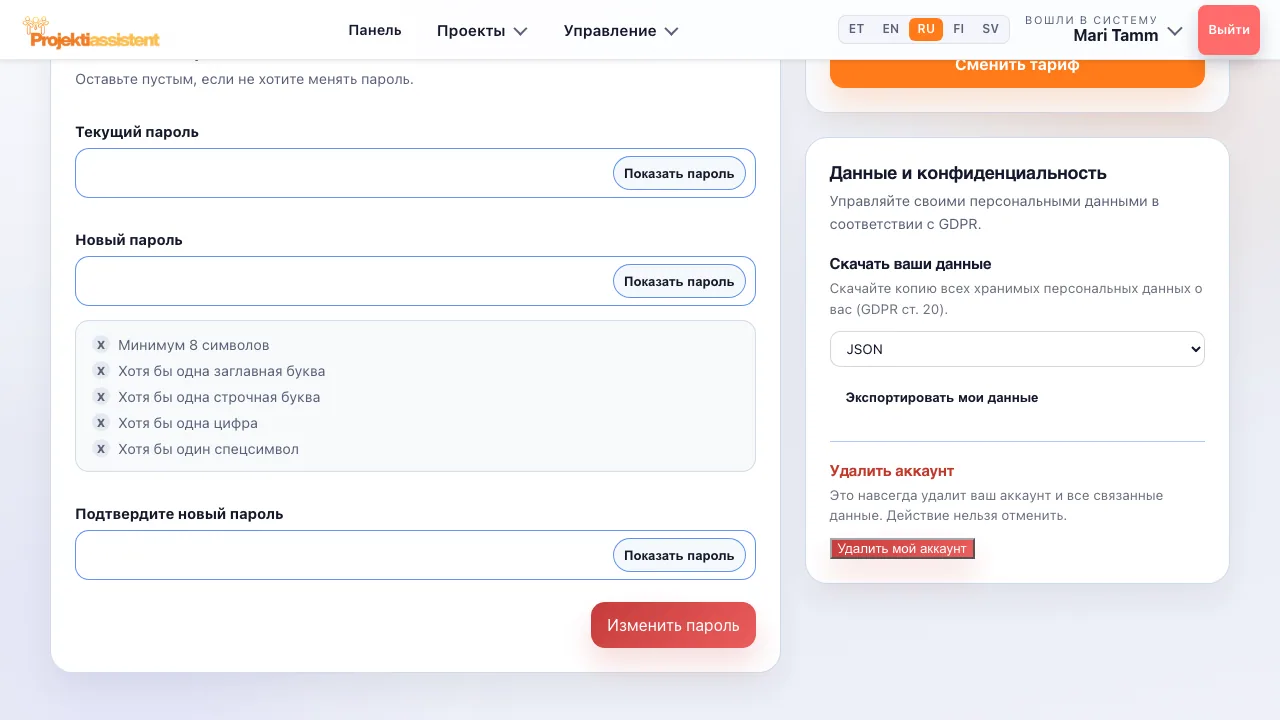The width and height of the screenshot is (1280, 720).
Task: Click the Удалить аккаунт red heading
Action: [892, 471]
